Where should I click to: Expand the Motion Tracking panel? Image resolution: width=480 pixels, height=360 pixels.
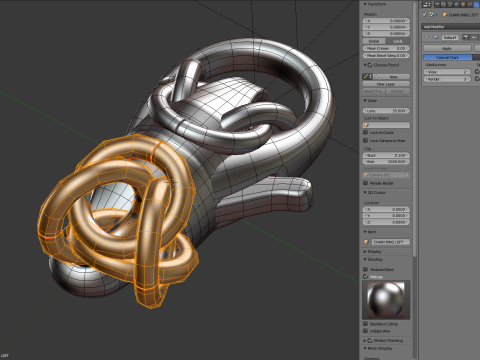click(365, 340)
